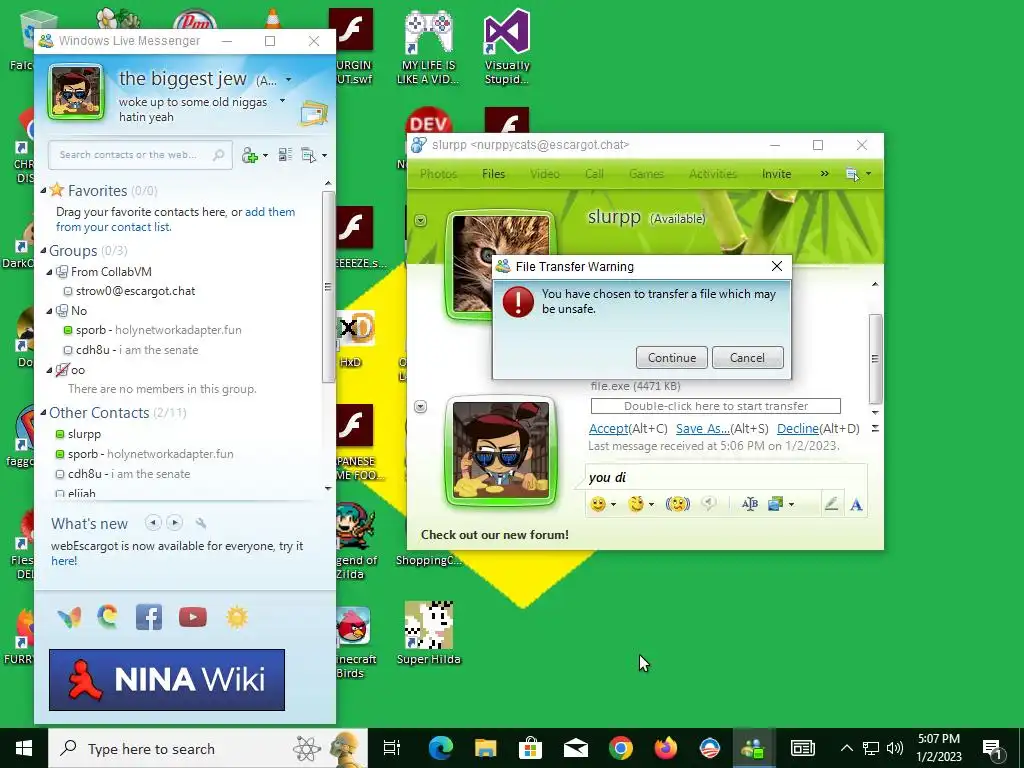This screenshot has height=768, width=1024.
Task: Select contact strow0@escargot.chat
Action: coord(135,291)
